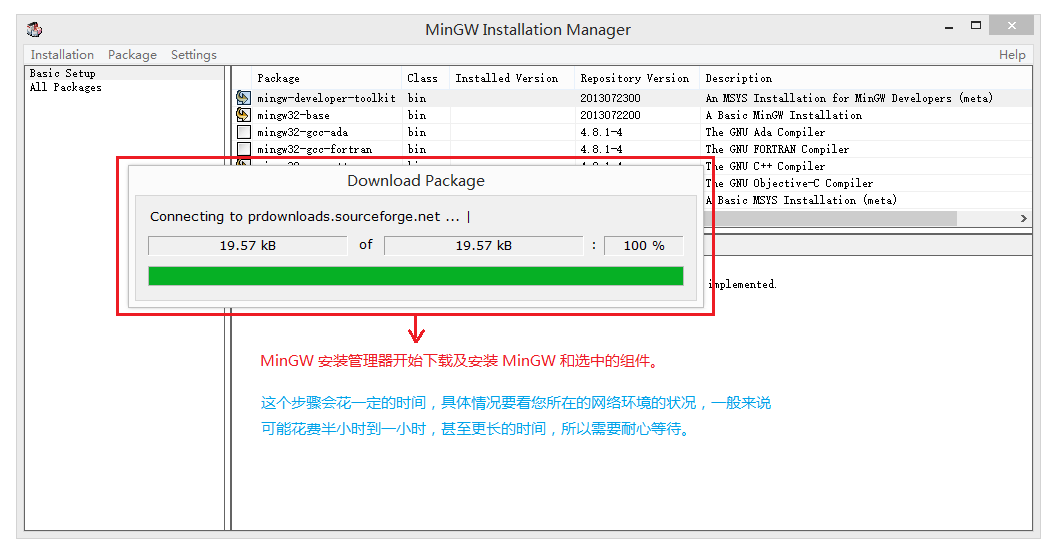Click the green download progress bar
The height and width of the screenshot is (552, 1057).
point(416,276)
